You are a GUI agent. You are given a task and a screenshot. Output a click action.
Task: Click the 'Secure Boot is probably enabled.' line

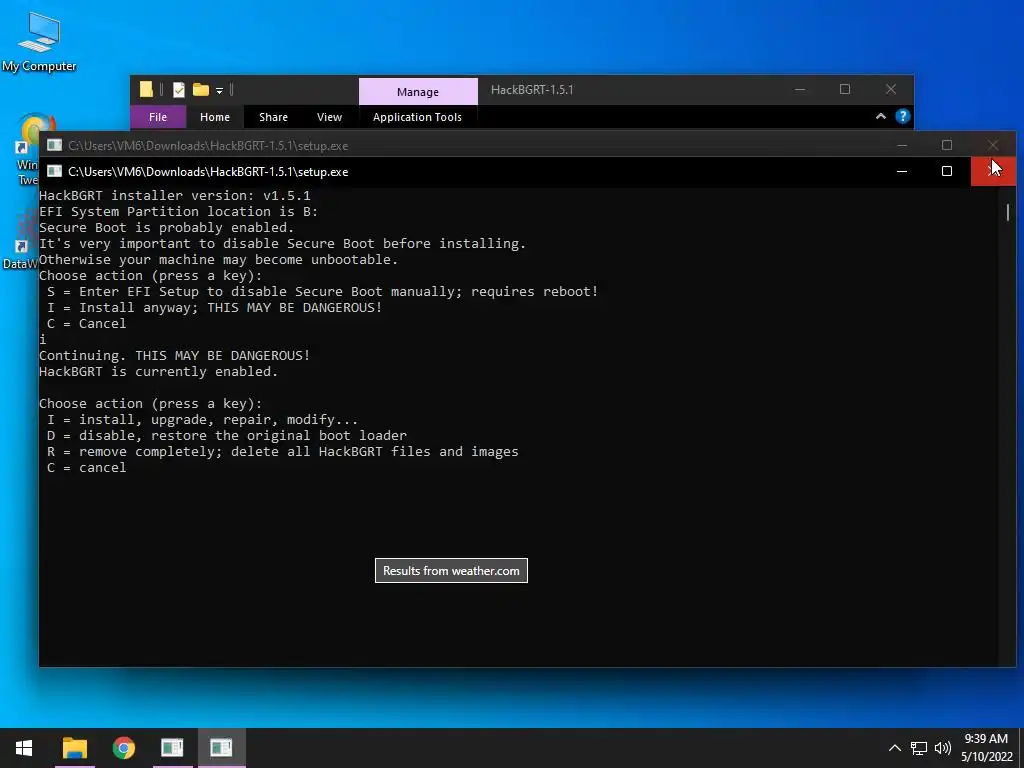click(167, 227)
